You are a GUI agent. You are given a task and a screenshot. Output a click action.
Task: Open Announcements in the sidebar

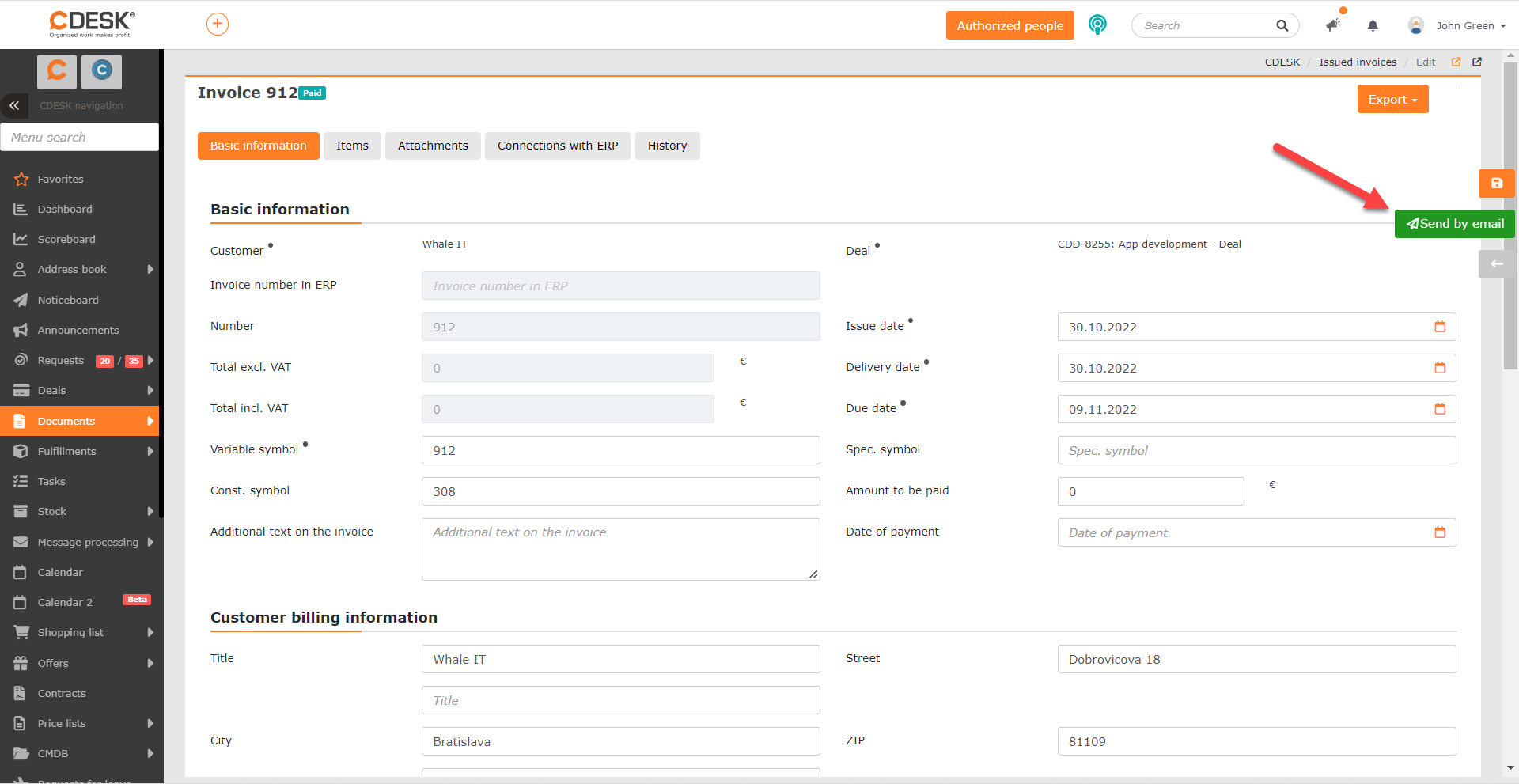pyautogui.click(x=79, y=331)
